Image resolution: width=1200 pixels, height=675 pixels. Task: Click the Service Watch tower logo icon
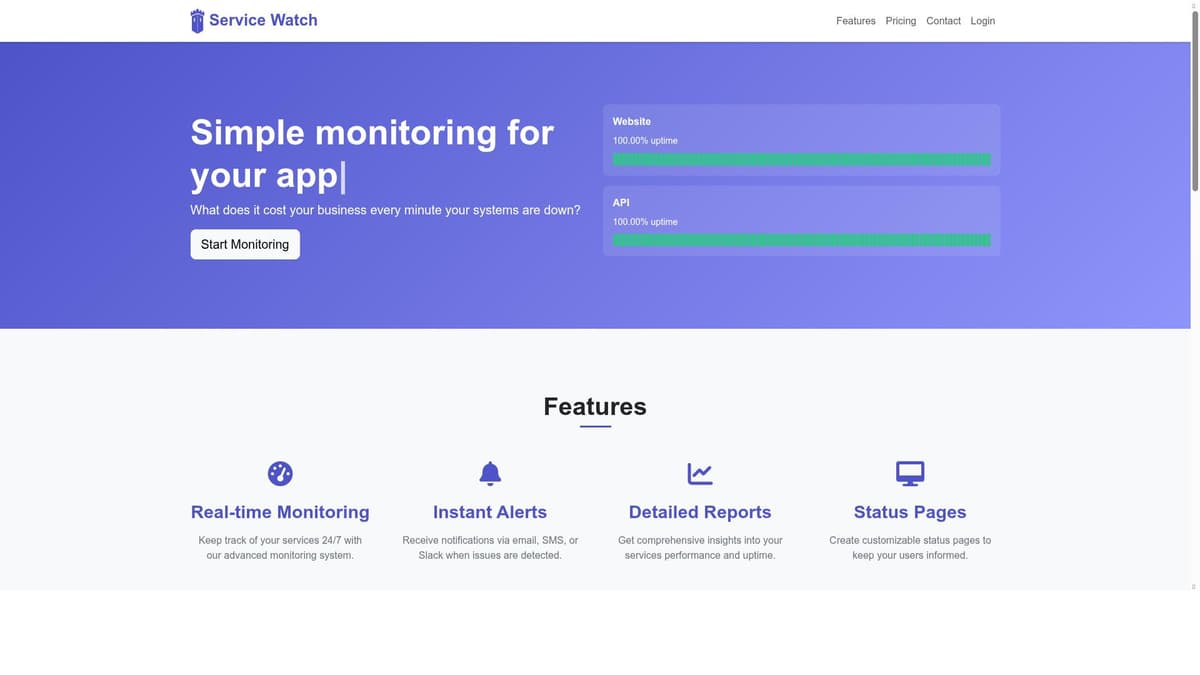(197, 21)
